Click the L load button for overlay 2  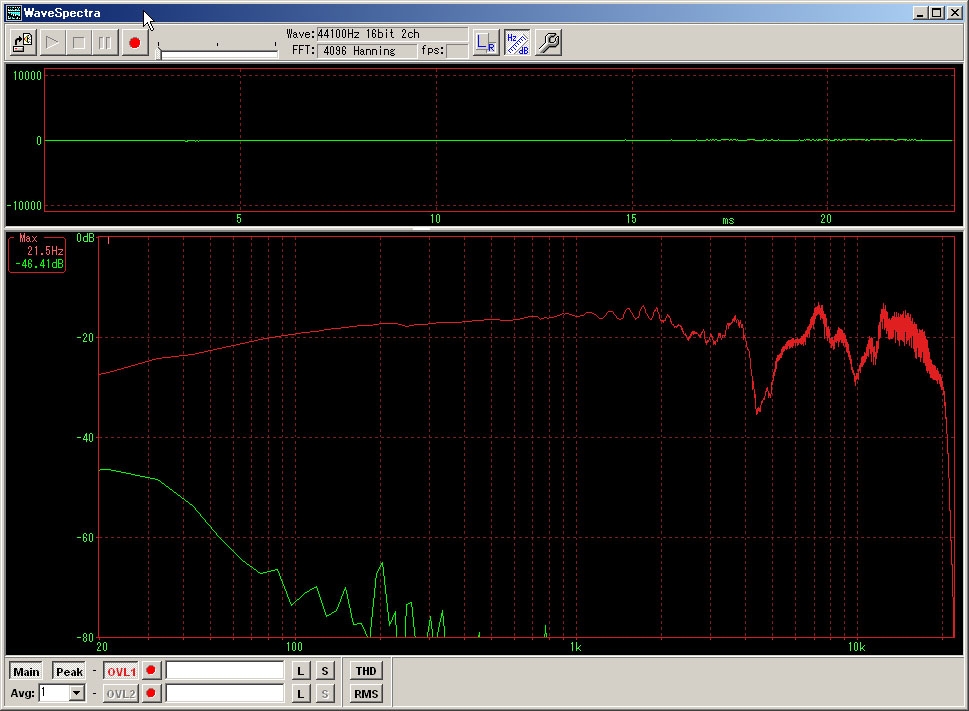(301, 693)
